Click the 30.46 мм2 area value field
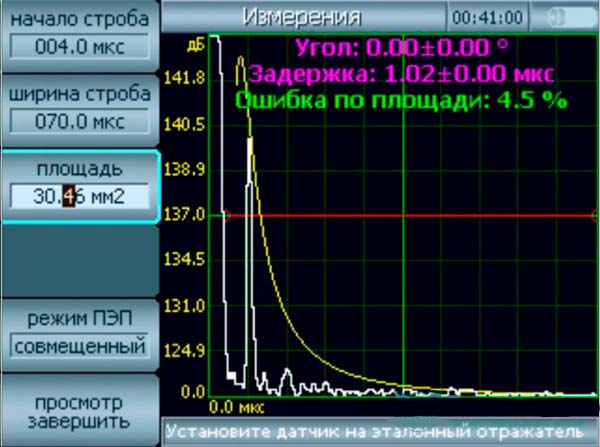Image resolution: width=600 pixels, height=447 pixels. click(79, 194)
